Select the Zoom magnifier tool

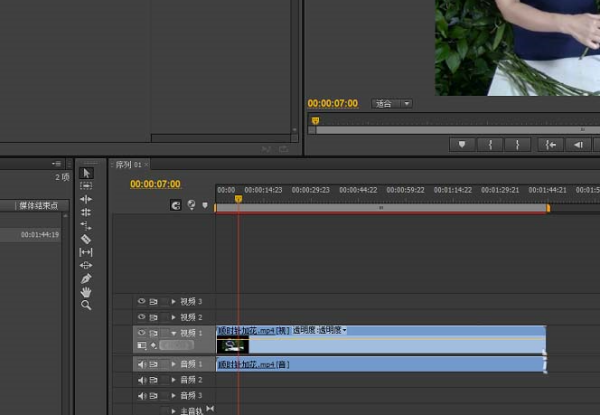point(86,304)
